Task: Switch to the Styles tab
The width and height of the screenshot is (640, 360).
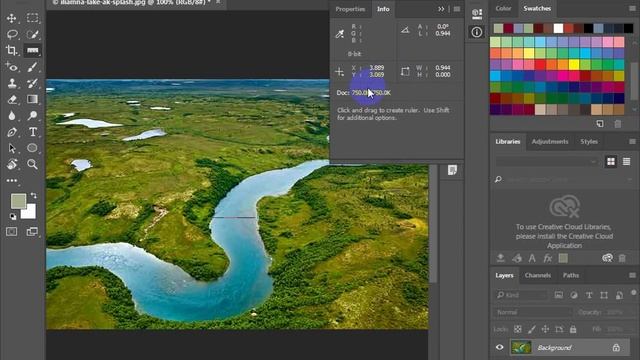Action: coord(589,142)
